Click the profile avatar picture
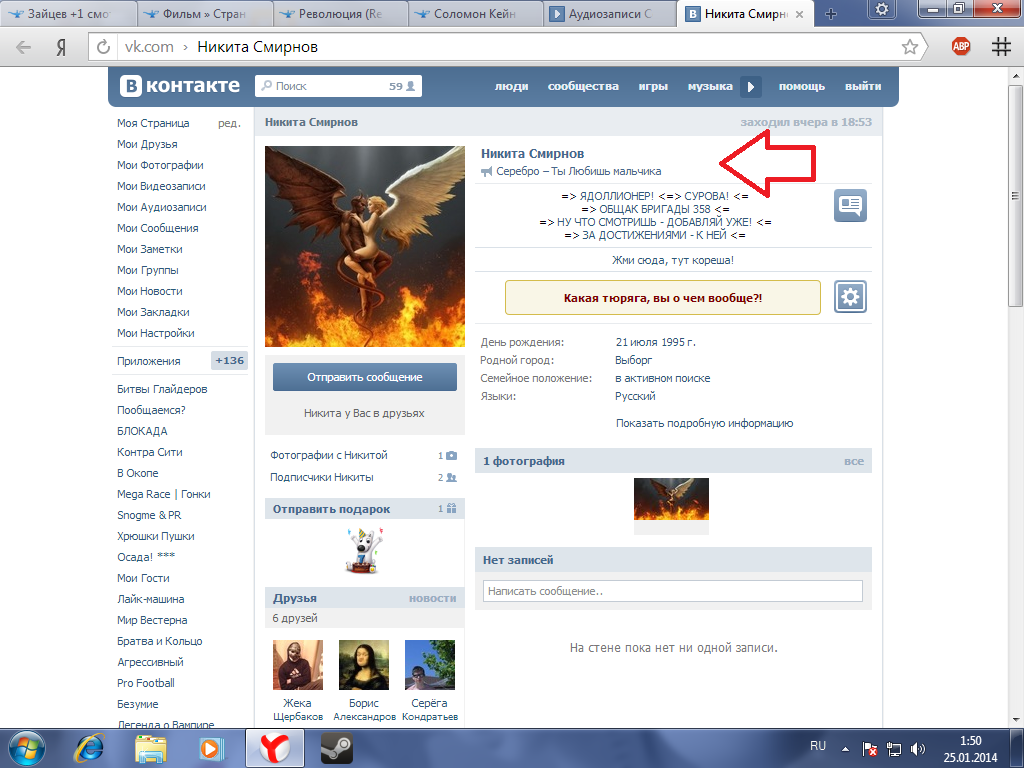 coord(365,246)
